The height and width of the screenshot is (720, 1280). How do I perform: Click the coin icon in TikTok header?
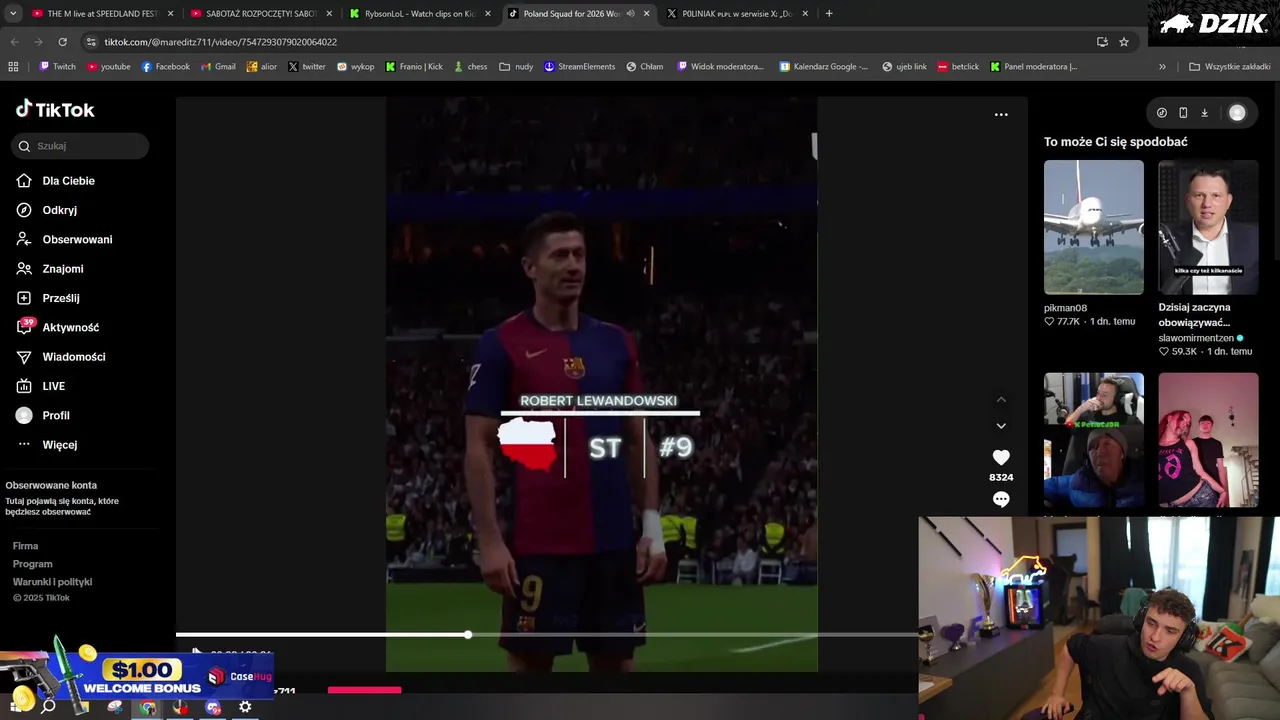coord(1161,113)
